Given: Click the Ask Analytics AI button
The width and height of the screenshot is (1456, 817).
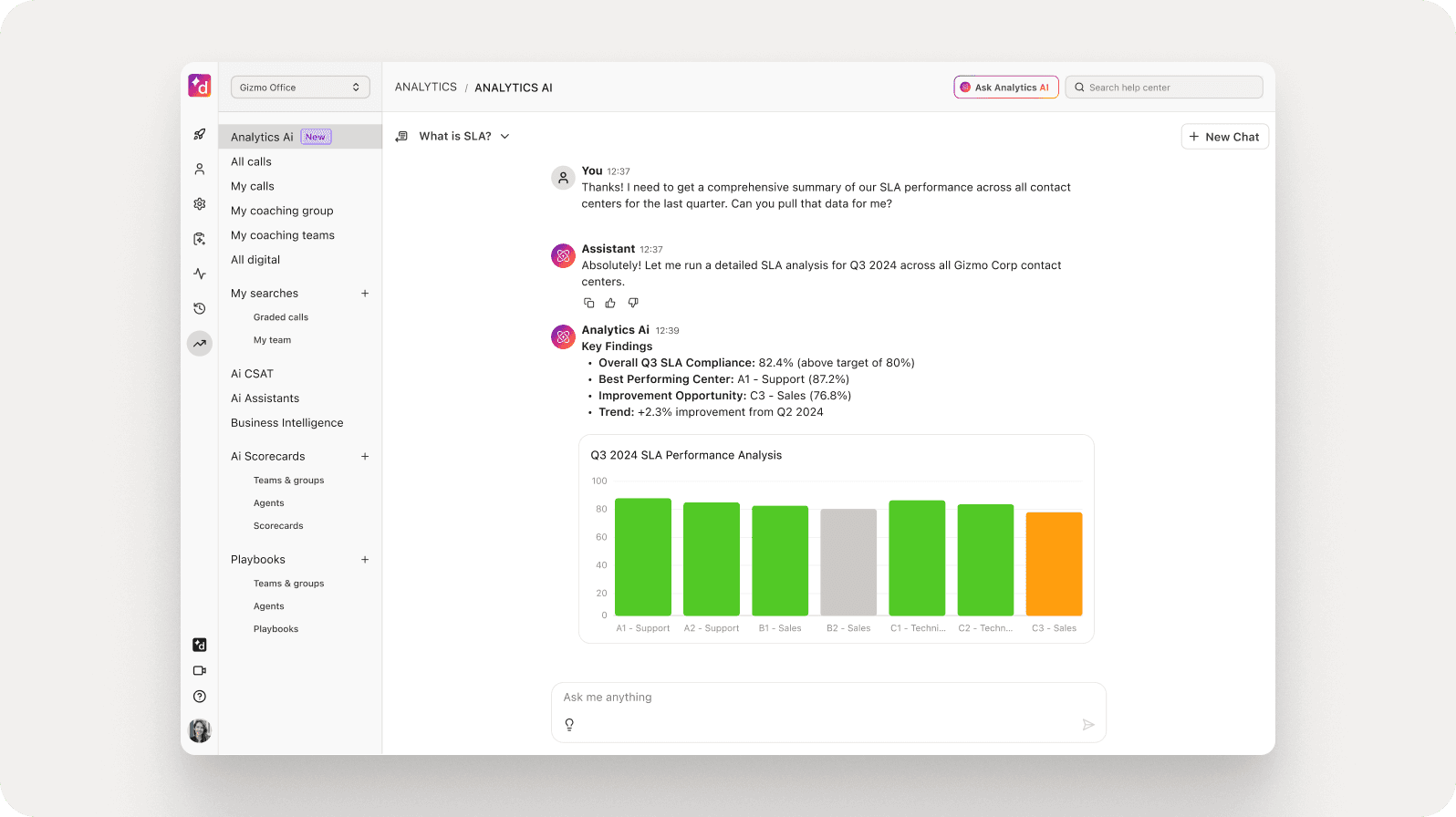Looking at the screenshot, I should click(1005, 88).
